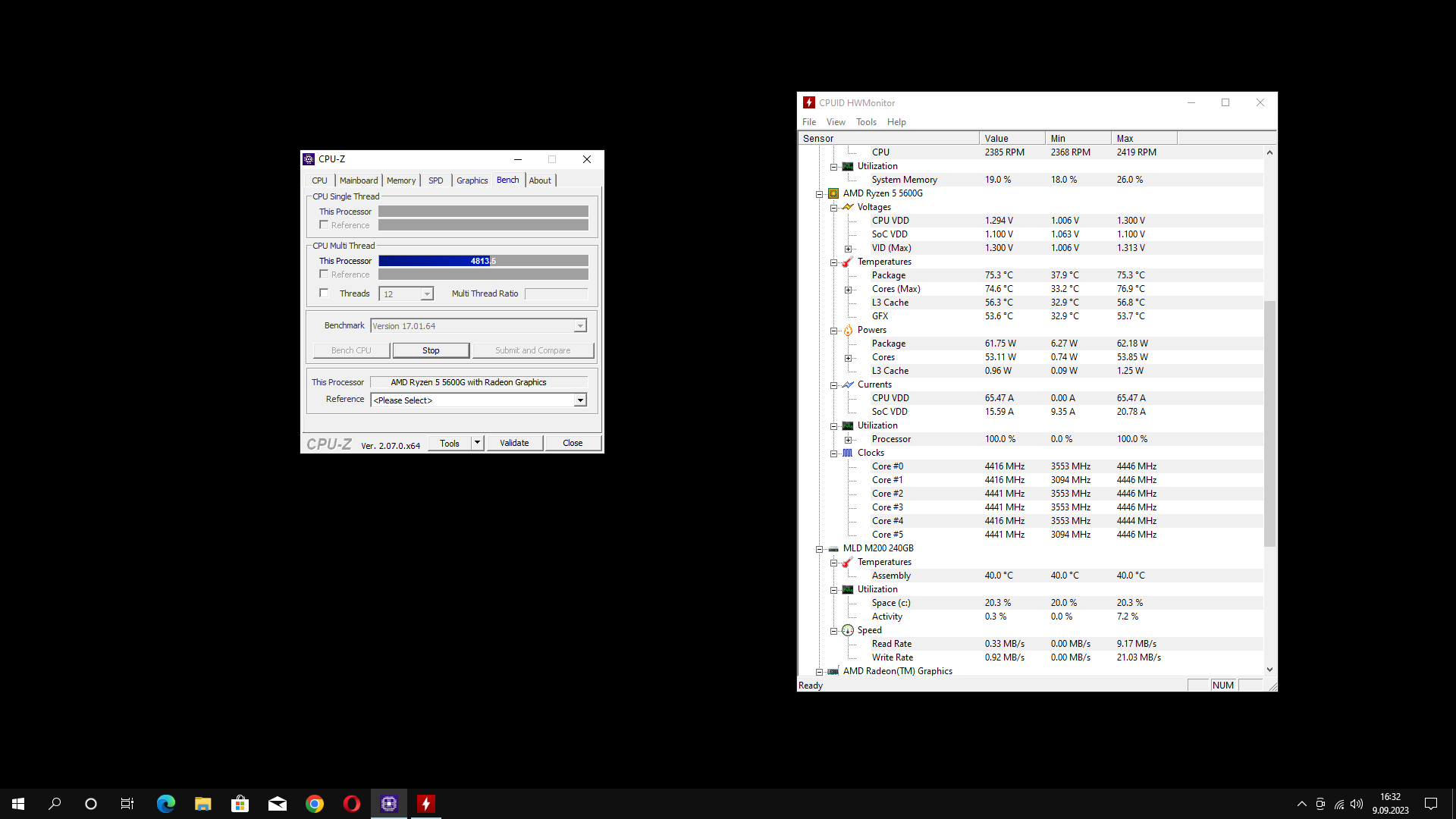Open the Reference processor dropdown

[580, 400]
